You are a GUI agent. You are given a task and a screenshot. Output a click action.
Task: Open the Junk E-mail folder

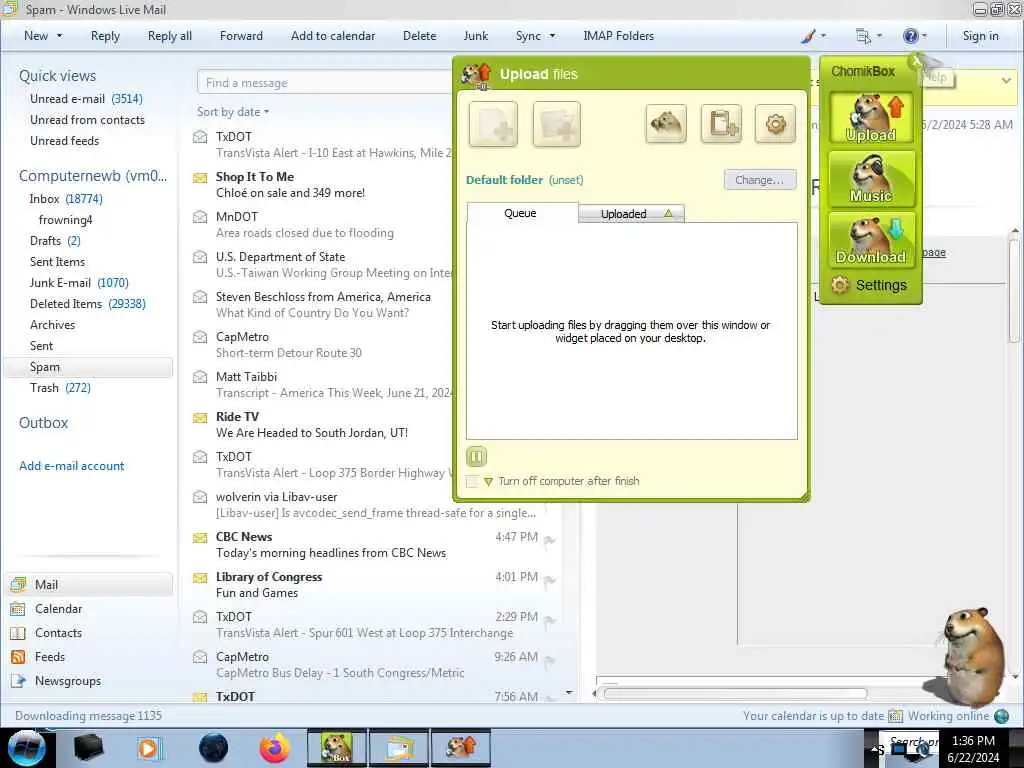click(x=79, y=283)
